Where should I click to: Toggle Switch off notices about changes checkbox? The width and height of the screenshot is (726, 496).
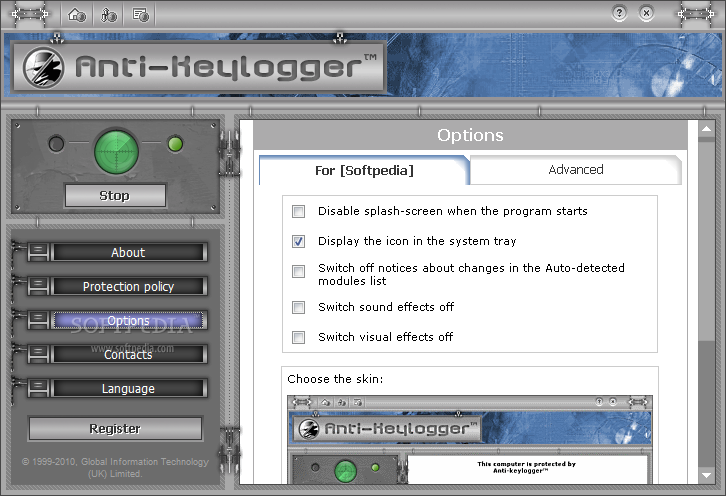tap(299, 271)
